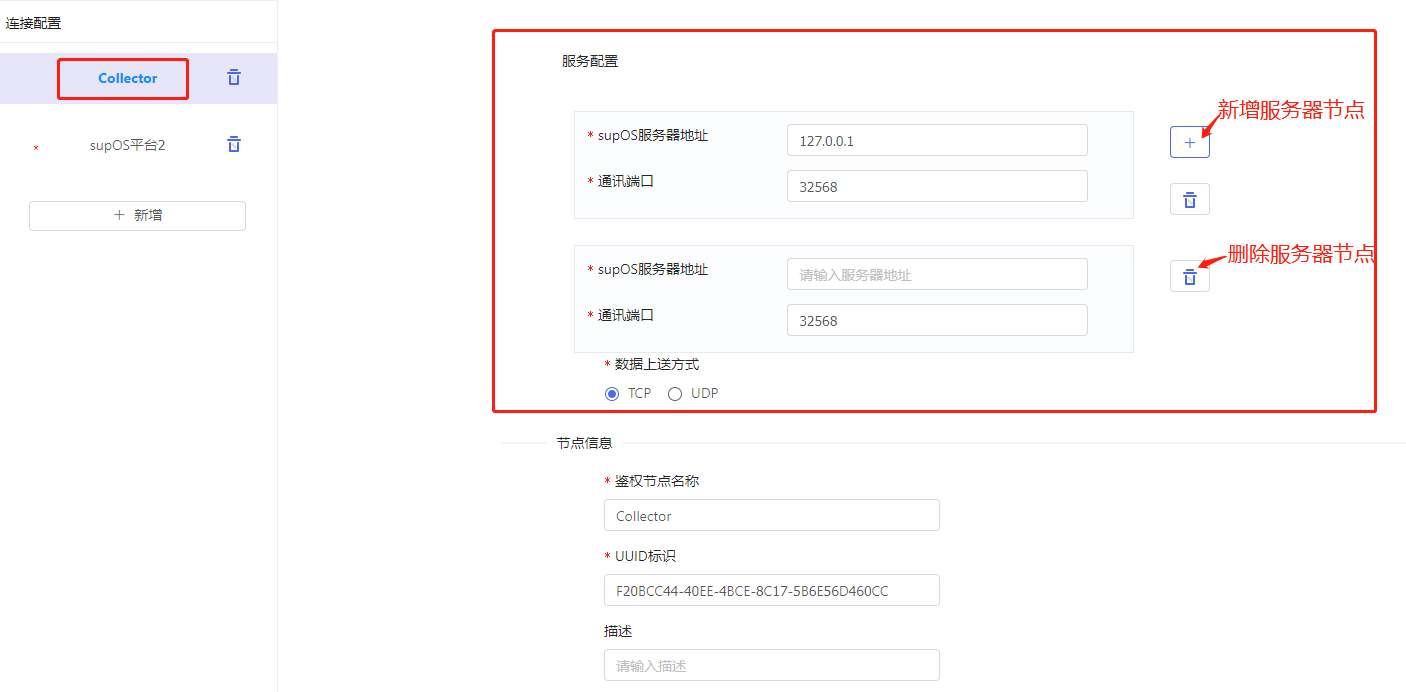
Task: Focus the second server node's 通讯端口 field
Action: click(x=936, y=321)
